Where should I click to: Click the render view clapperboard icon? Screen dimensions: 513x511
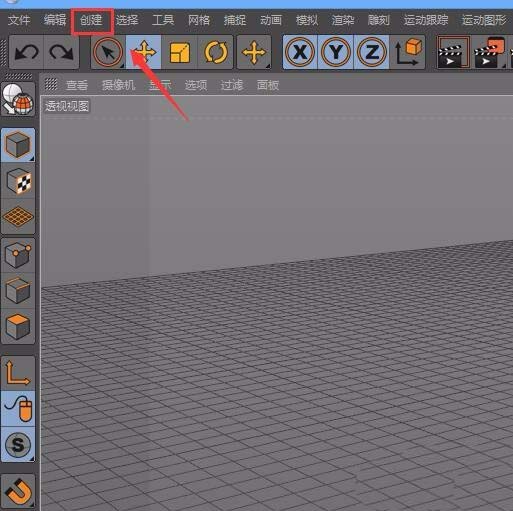pyautogui.click(x=453, y=52)
